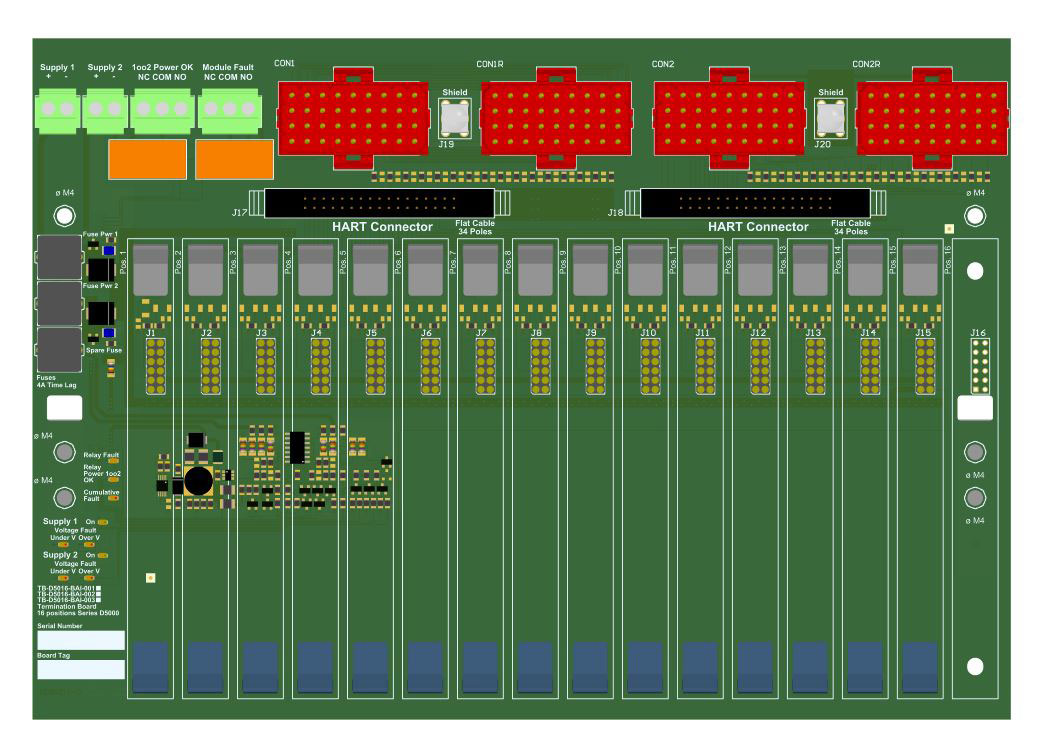Toggle the Cumulative Fault LED
This screenshot has height=746, width=1046.
click(112, 497)
